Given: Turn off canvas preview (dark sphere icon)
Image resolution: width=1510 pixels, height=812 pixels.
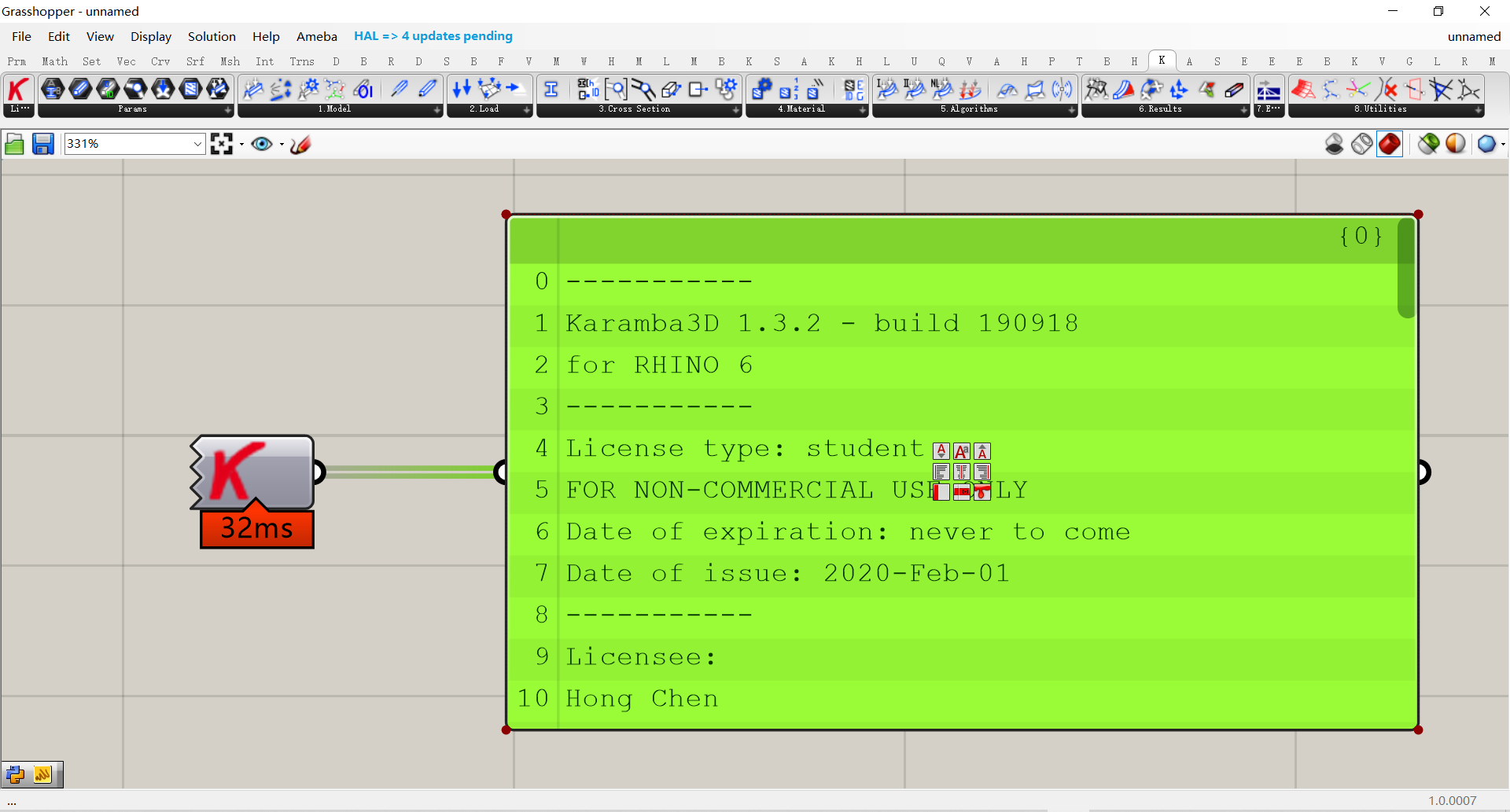Looking at the screenshot, I should point(1335,144).
